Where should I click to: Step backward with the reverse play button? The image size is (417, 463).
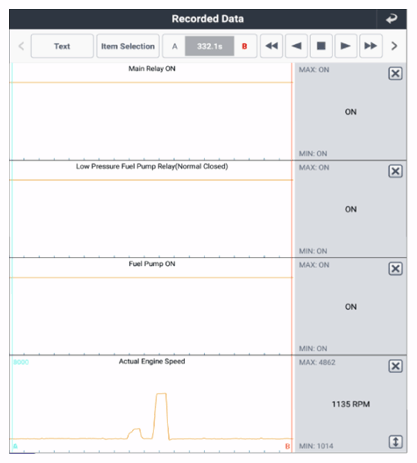[296, 46]
